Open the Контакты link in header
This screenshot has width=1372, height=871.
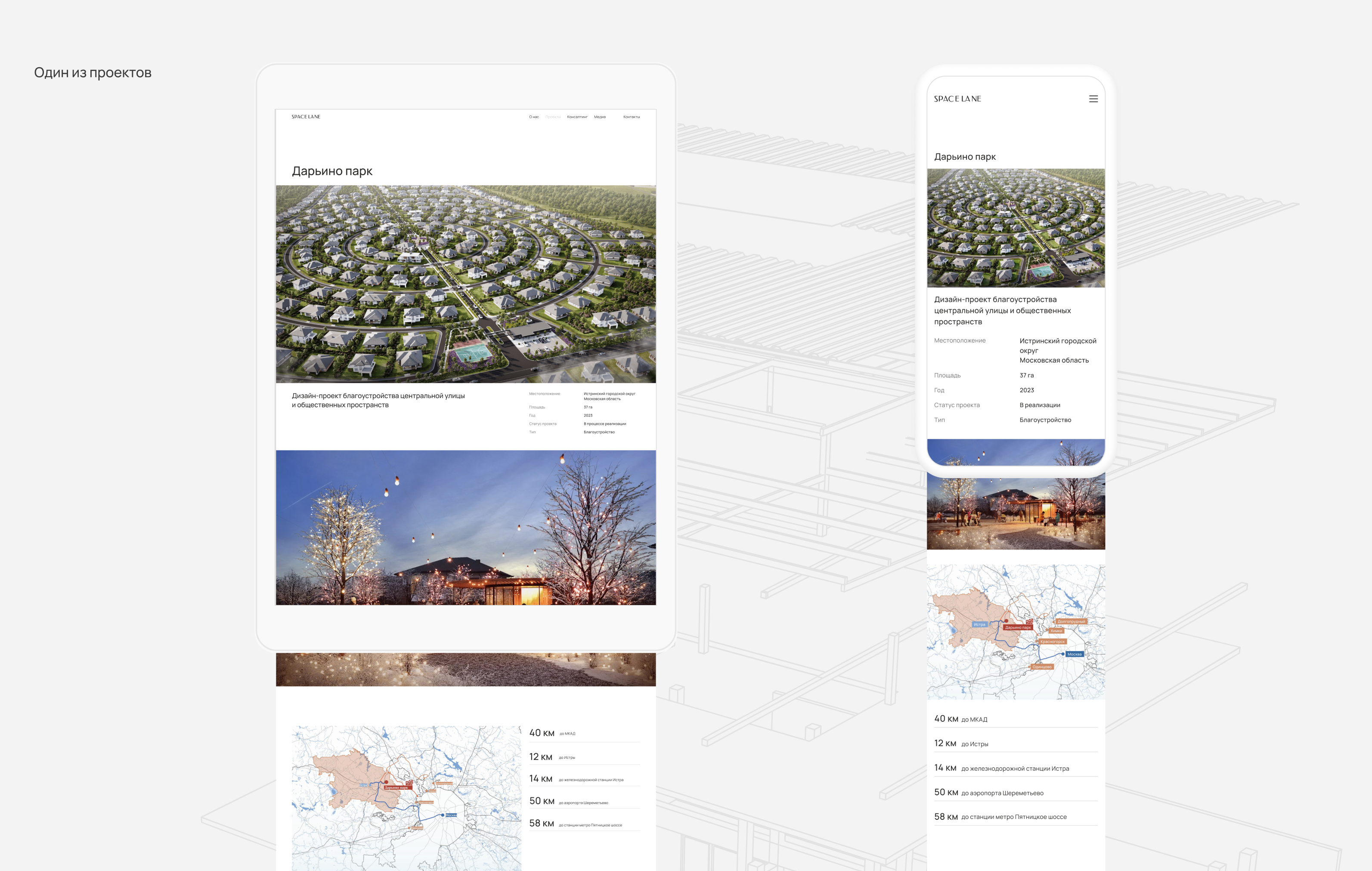point(631,117)
